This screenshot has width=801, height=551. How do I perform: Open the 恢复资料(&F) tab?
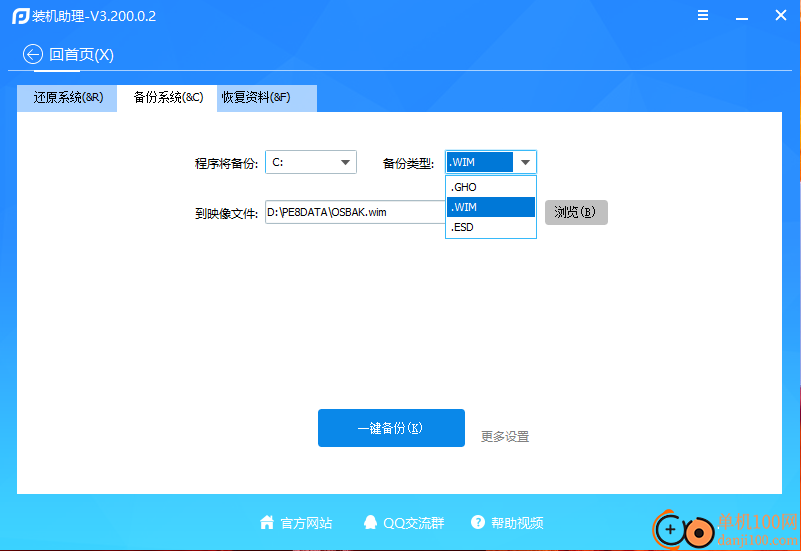coord(267,98)
